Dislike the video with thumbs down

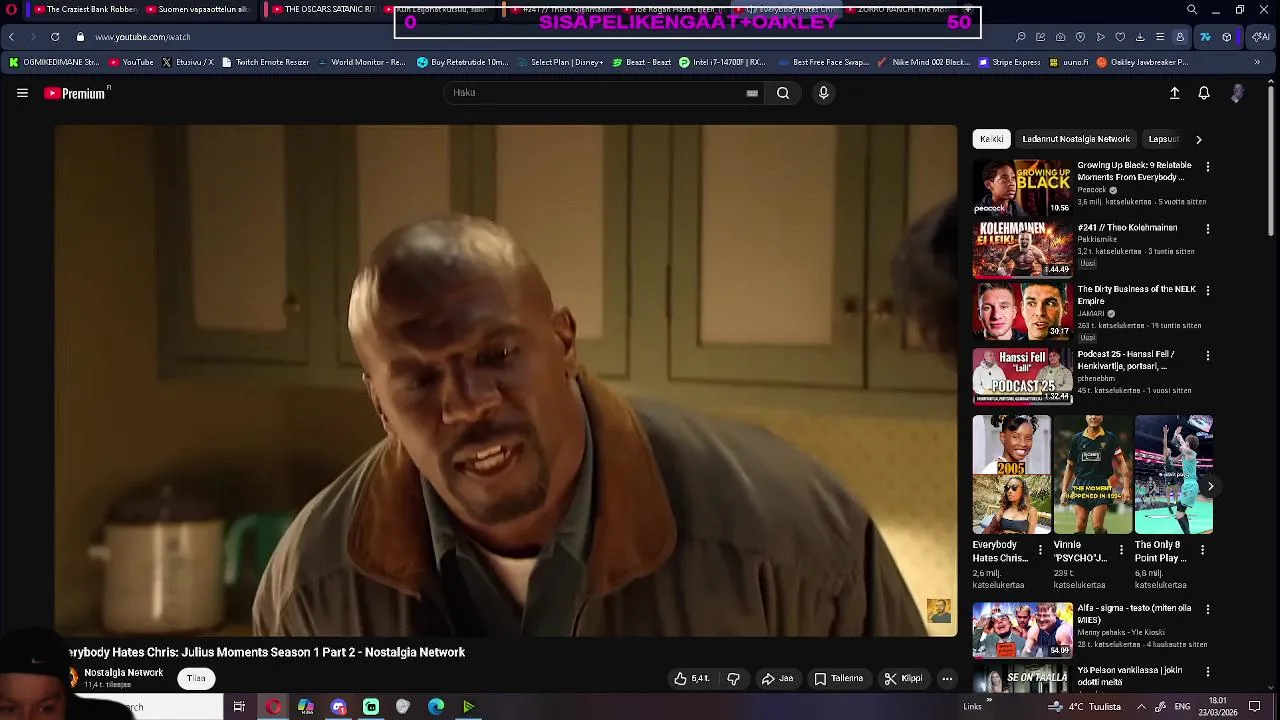pyautogui.click(x=733, y=678)
